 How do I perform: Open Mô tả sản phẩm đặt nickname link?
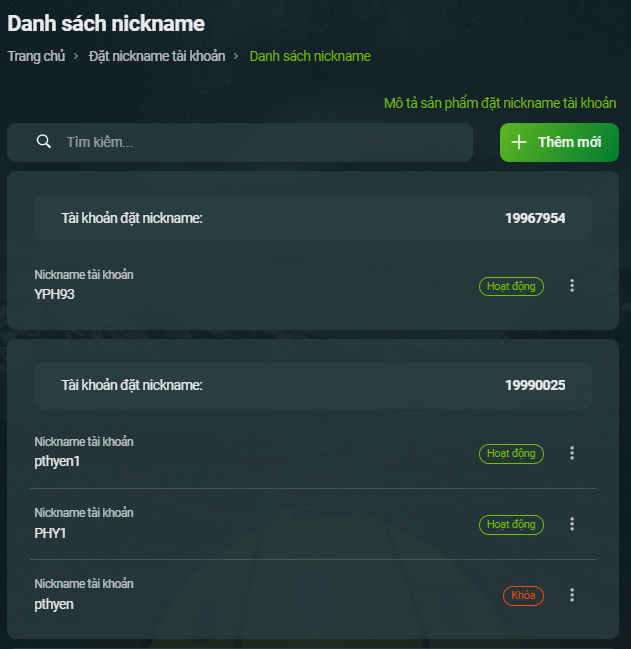tap(500, 103)
